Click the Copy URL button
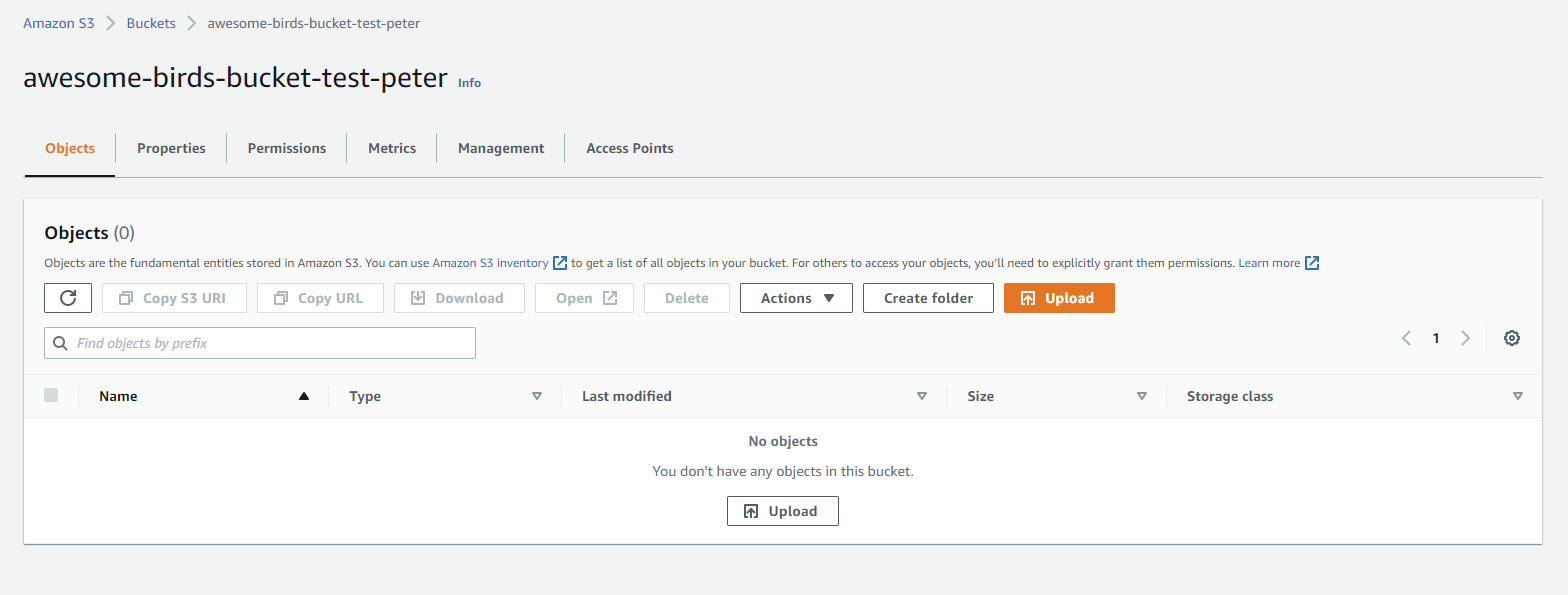This screenshot has height=595, width=1568. tap(320, 298)
